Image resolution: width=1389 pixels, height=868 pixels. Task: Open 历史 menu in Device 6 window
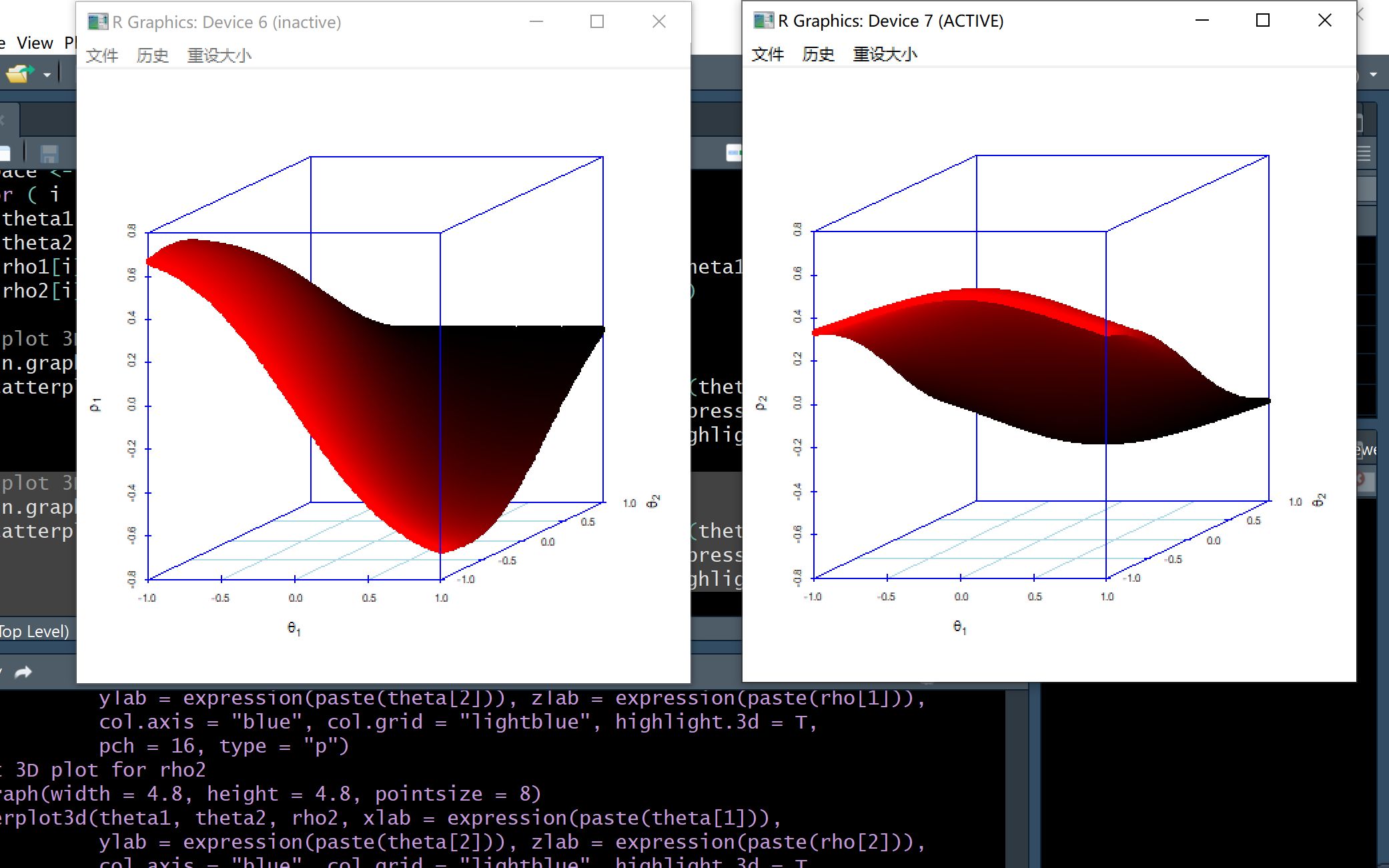point(152,55)
